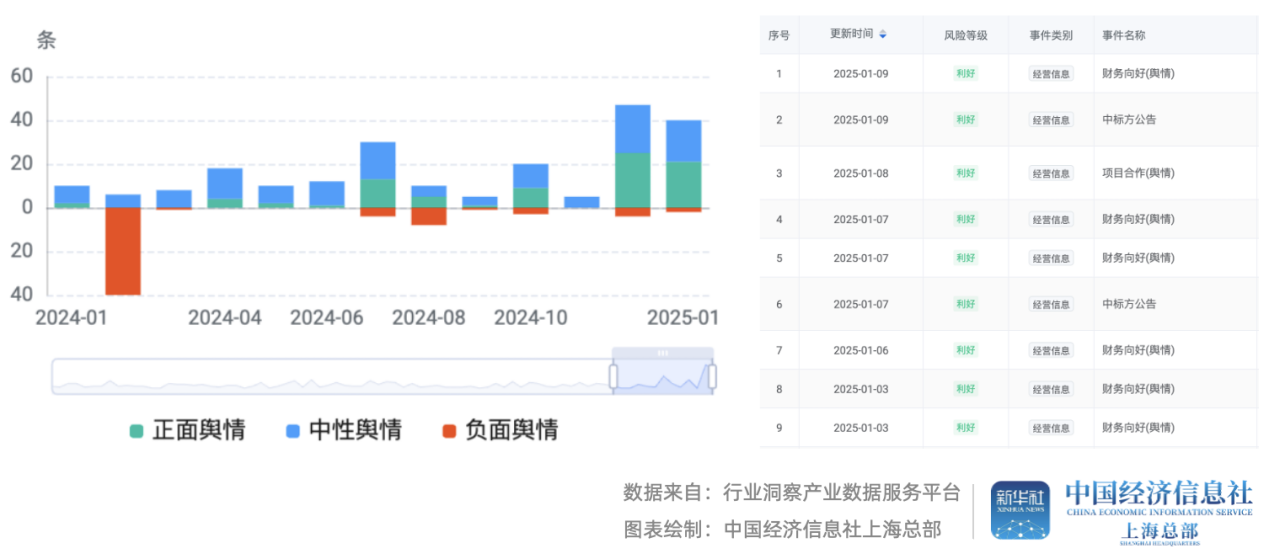Click the 利好 tag in row 1
1269x559 pixels.
pos(965,73)
